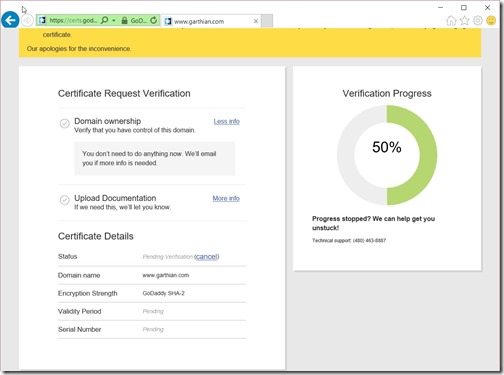The height and width of the screenshot is (375, 504).
Task: Close the www.garthian.com tab
Action: pyautogui.click(x=256, y=21)
